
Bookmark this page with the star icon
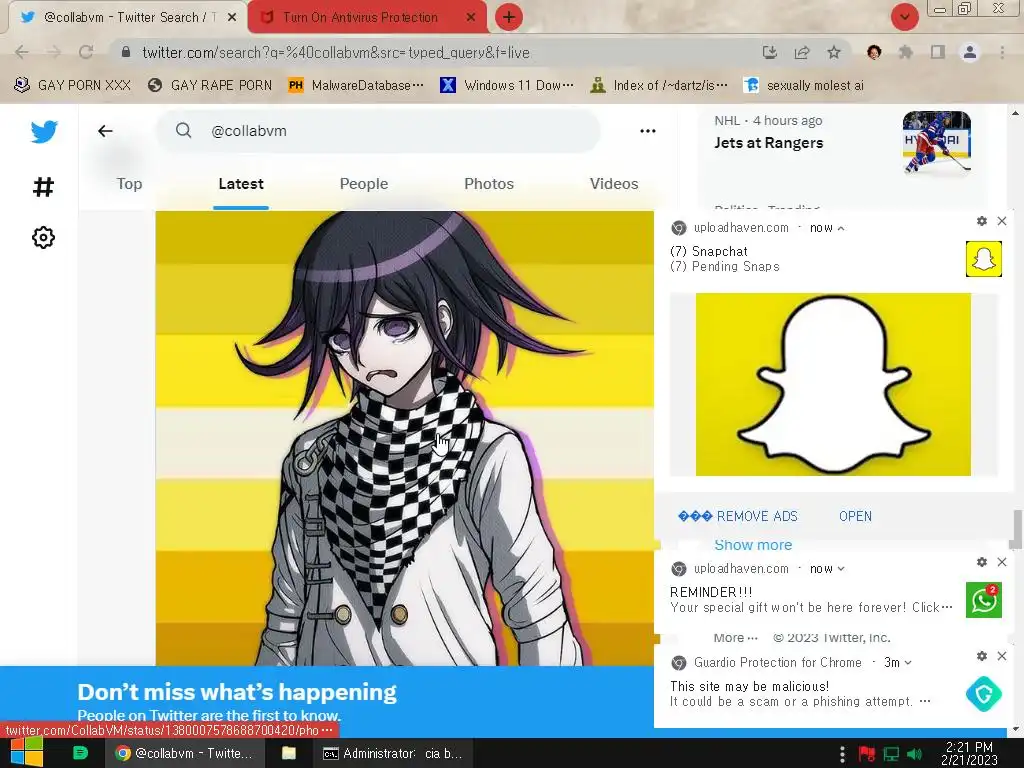pyautogui.click(x=834, y=52)
